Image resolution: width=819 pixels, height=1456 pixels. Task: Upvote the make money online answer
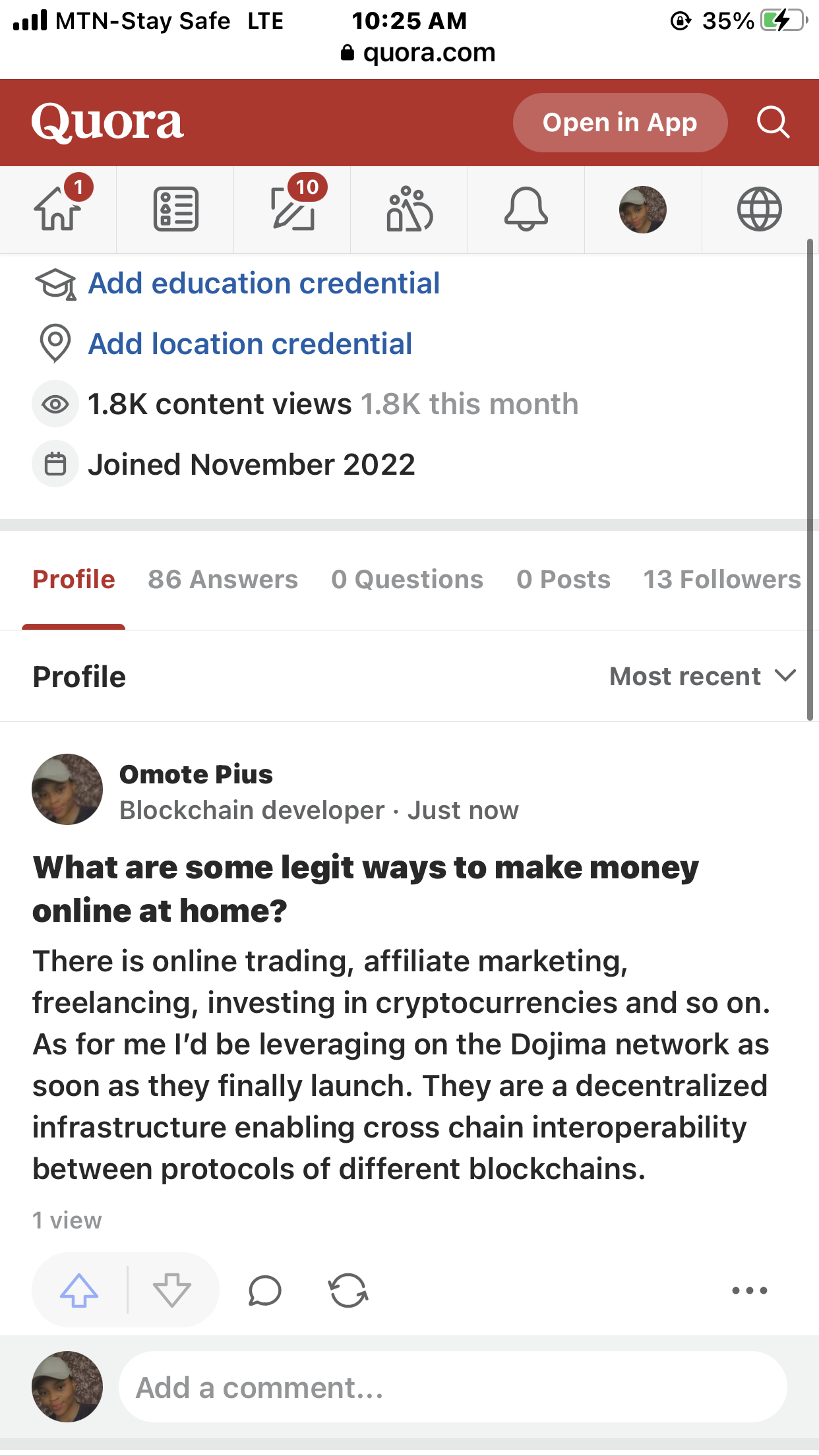[x=79, y=1290]
